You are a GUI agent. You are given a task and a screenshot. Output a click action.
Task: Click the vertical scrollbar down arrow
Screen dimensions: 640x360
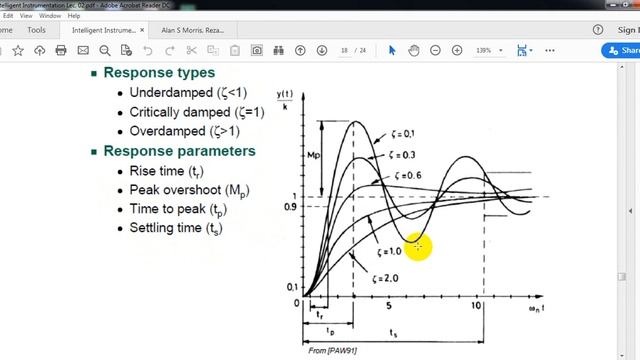pos(622,356)
